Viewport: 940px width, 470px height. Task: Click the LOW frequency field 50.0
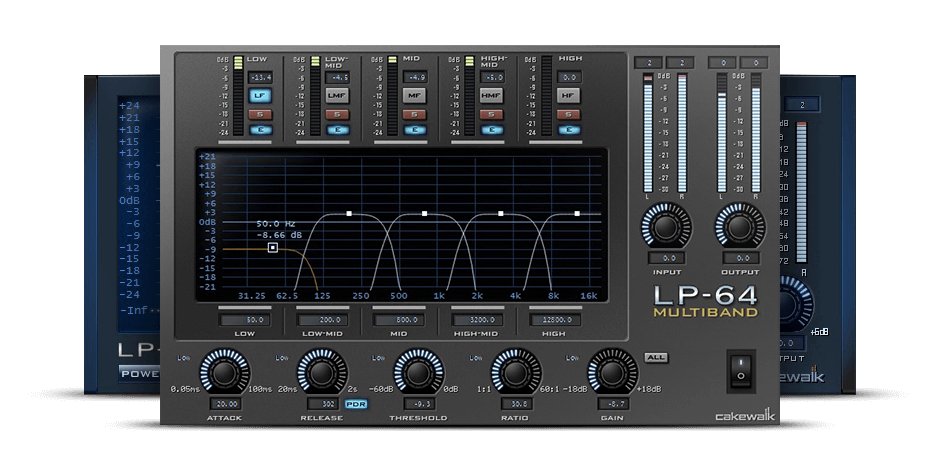246,320
